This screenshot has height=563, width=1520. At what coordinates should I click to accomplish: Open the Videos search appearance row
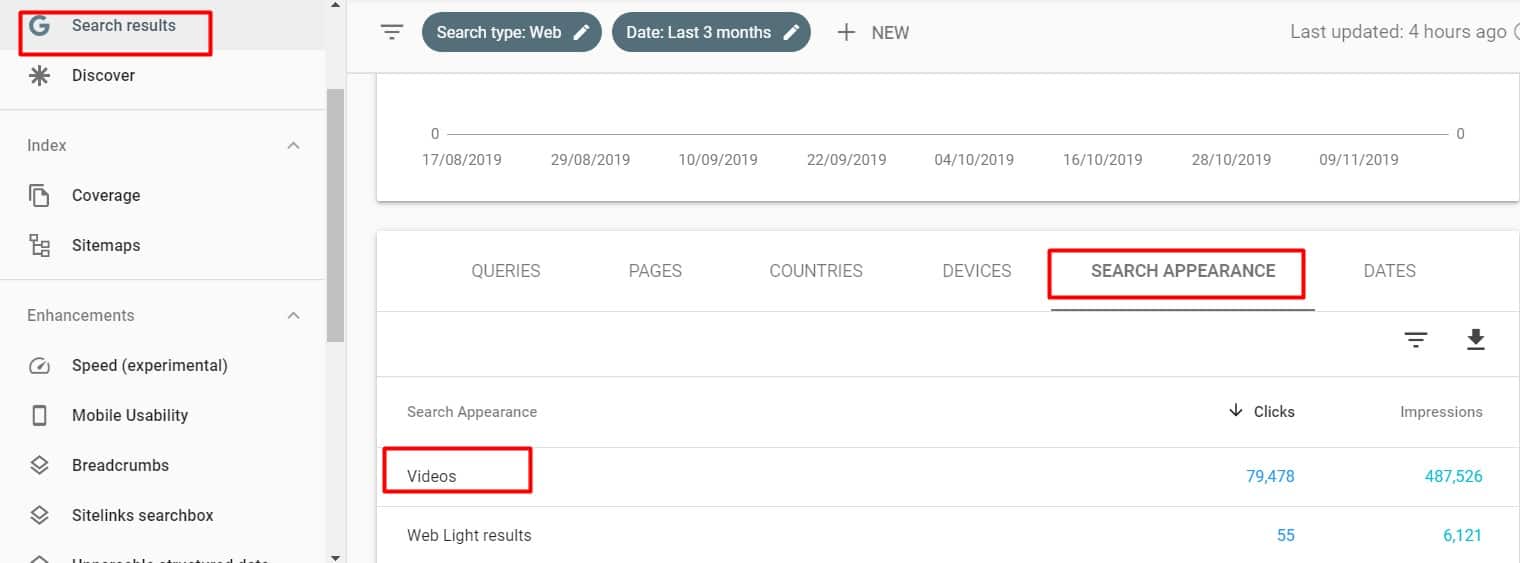[432, 476]
